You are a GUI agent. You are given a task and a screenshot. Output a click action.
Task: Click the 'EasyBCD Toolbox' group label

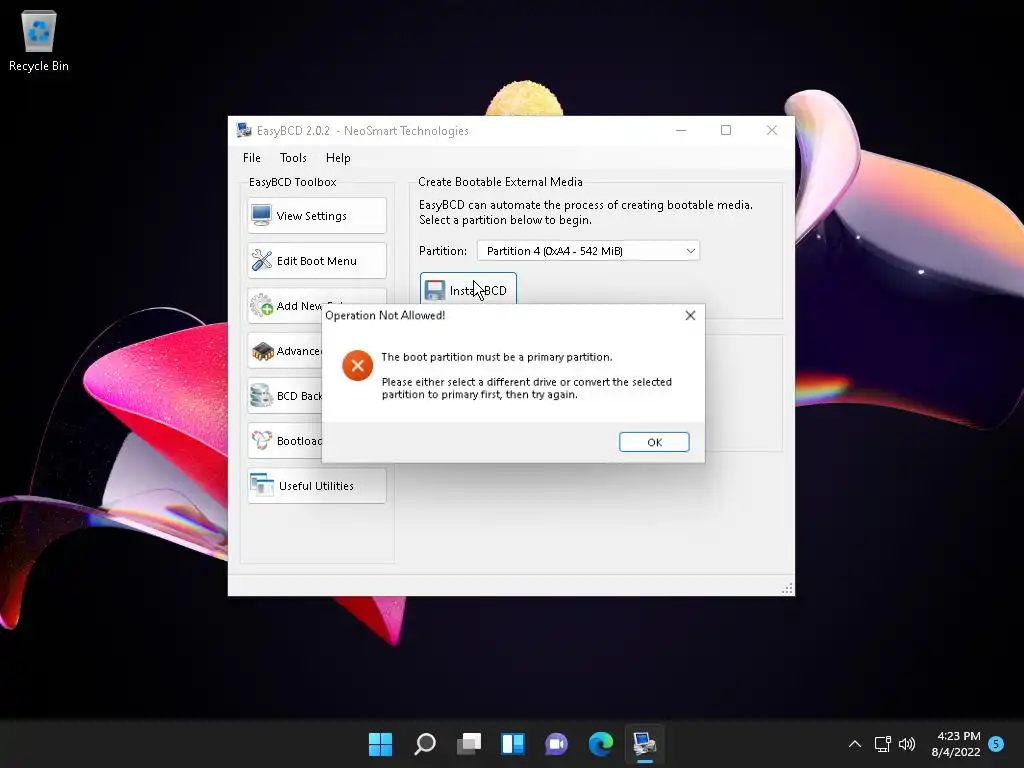pyautogui.click(x=293, y=182)
